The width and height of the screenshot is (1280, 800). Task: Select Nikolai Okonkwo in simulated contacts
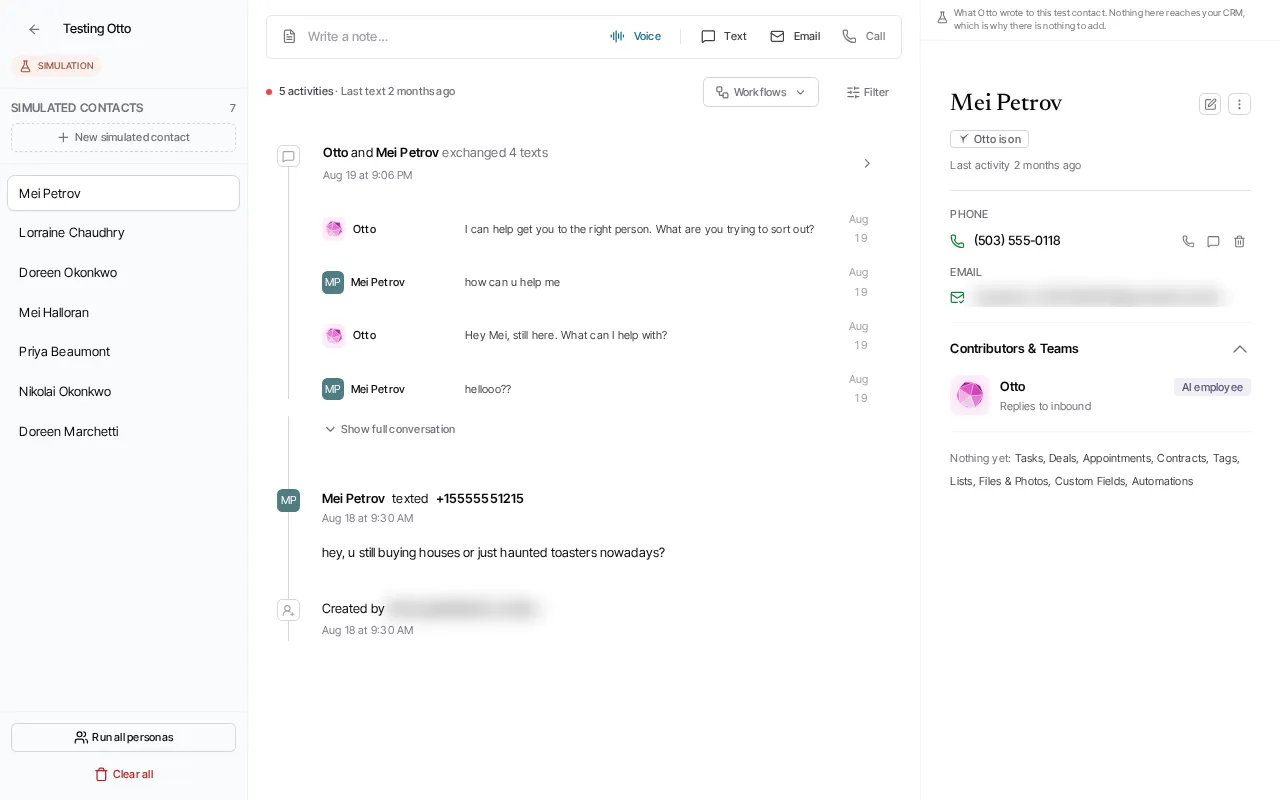(123, 392)
